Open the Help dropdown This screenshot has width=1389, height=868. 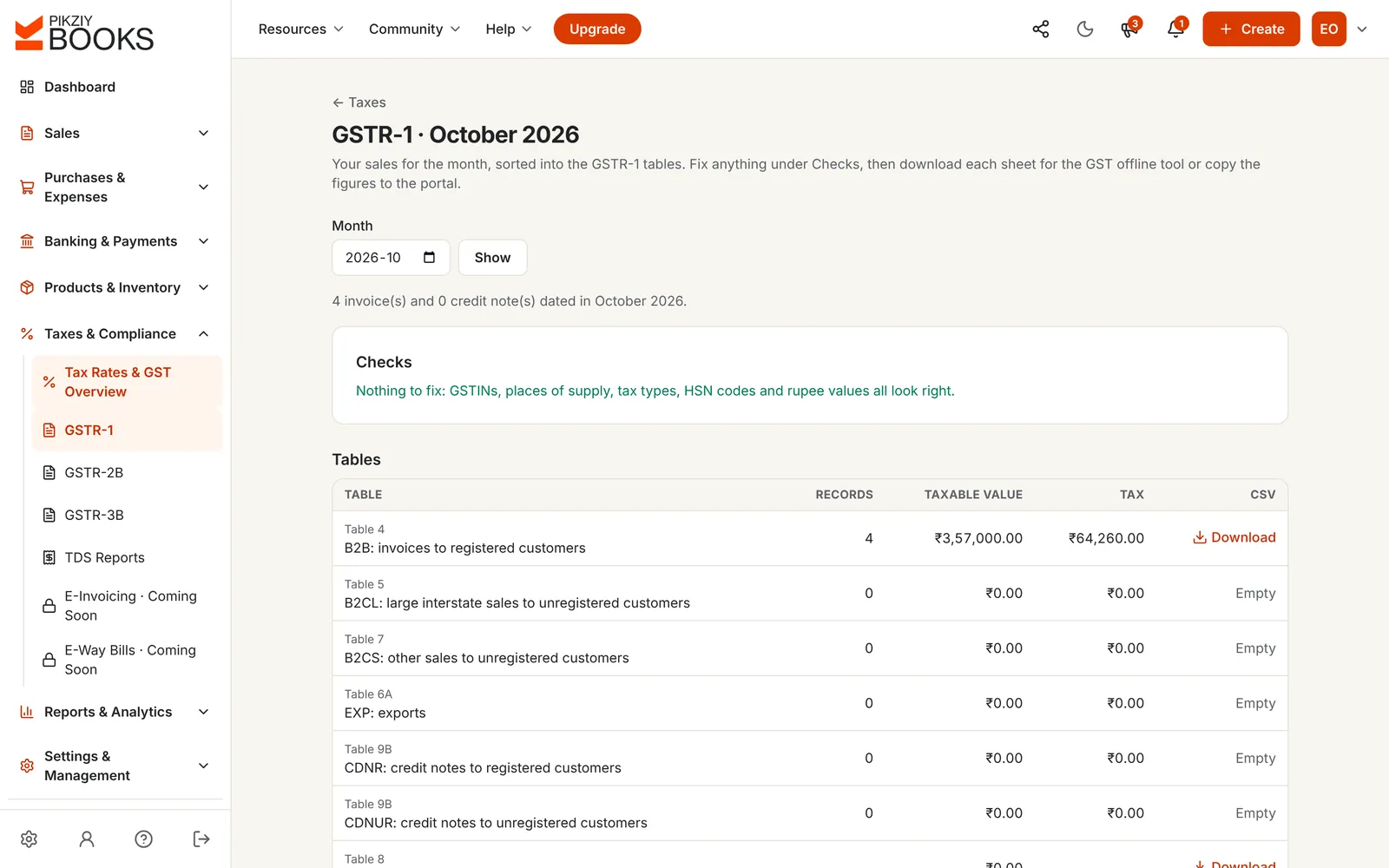pos(509,29)
